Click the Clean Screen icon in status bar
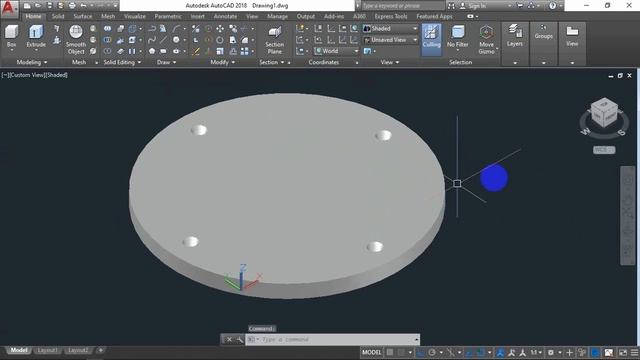This screenshot has width=640, height=360. point(623,352)
